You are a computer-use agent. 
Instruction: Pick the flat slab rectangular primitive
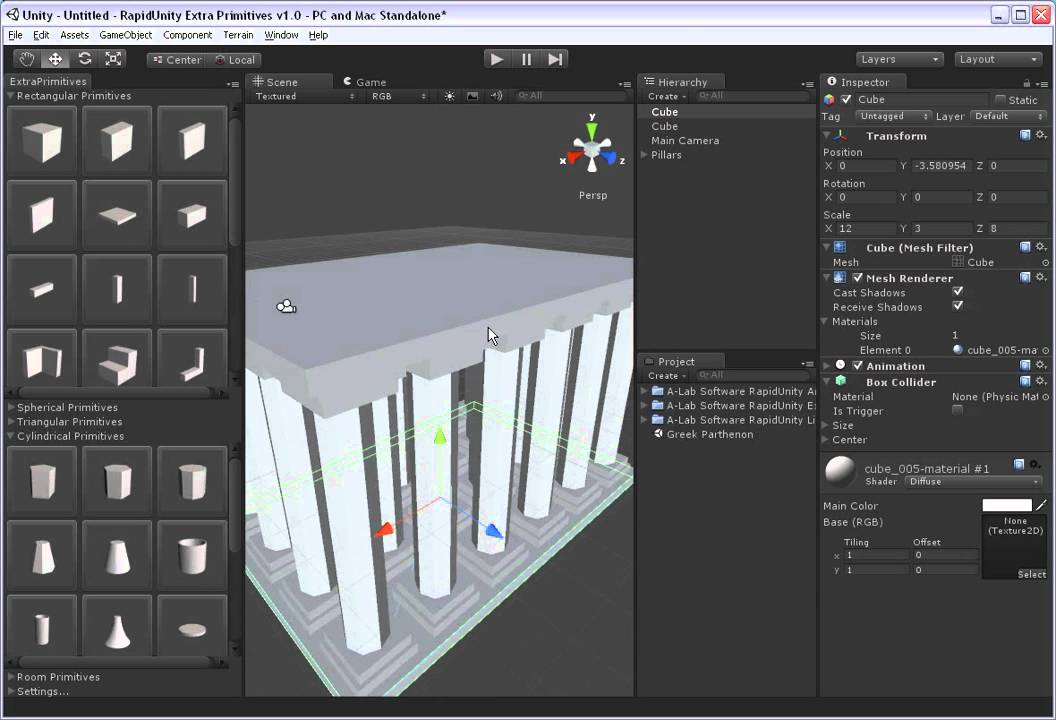pos(117,216)
